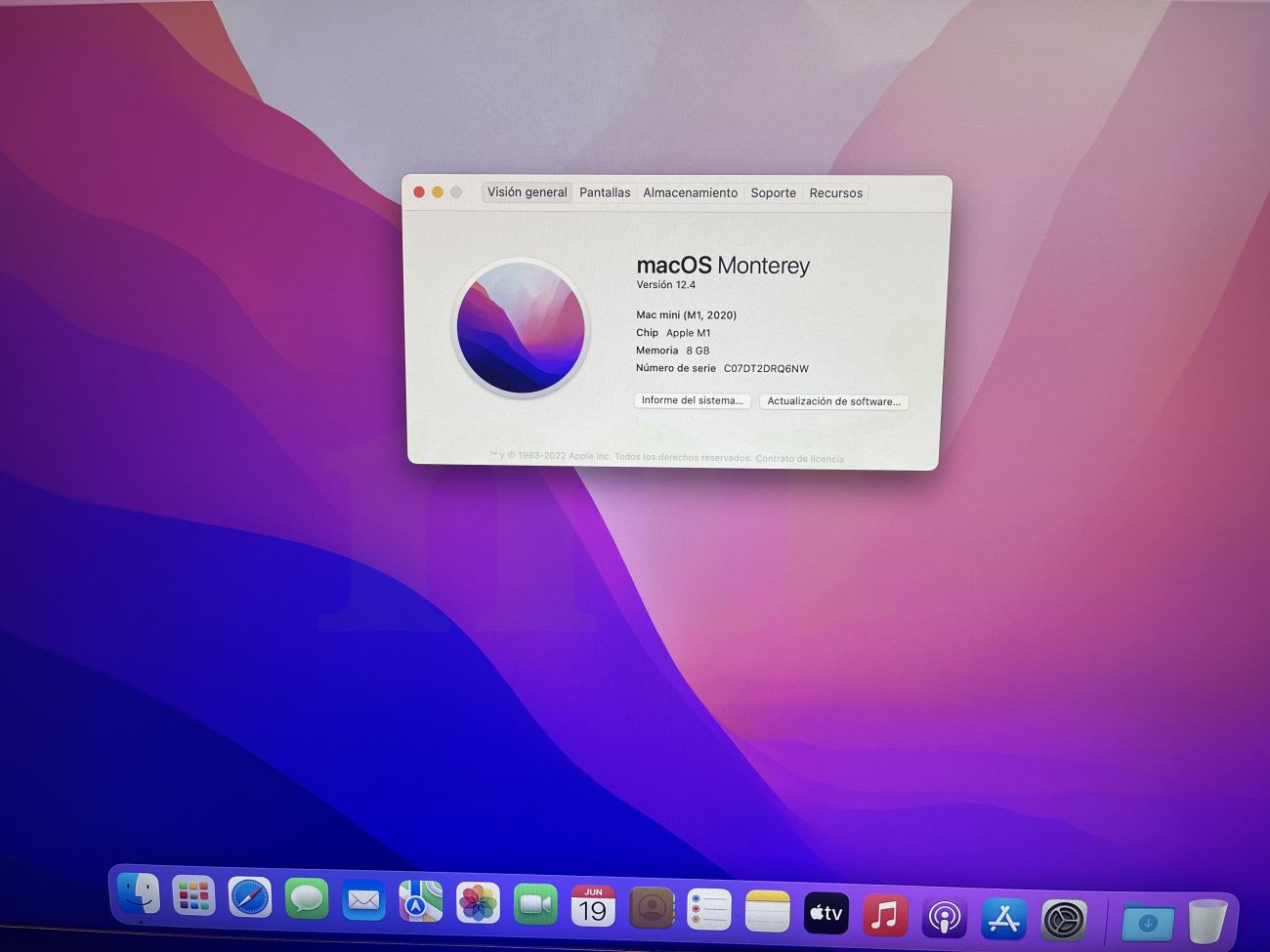
Task: Open Contacts app in the dock
Action: click(652, 908)
